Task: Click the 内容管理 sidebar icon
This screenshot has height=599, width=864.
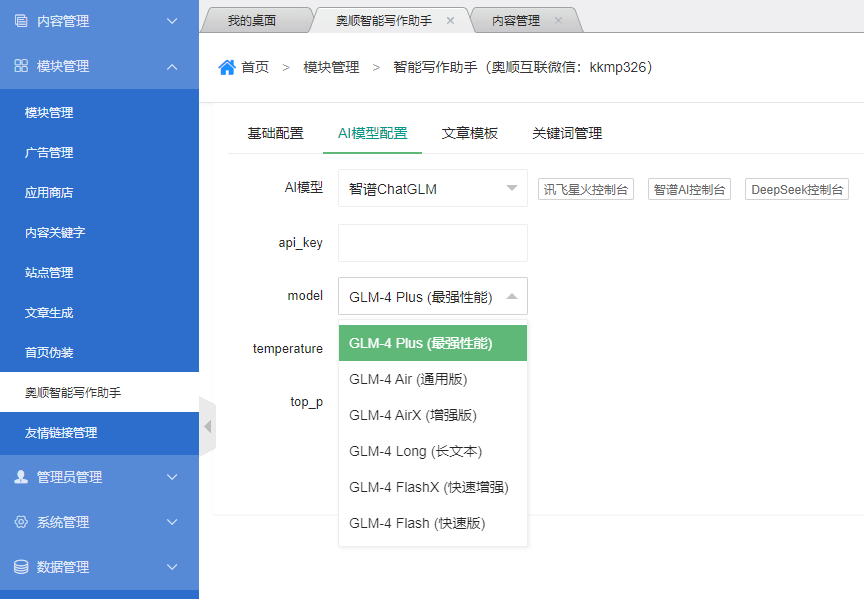Action: click(21, 21)
